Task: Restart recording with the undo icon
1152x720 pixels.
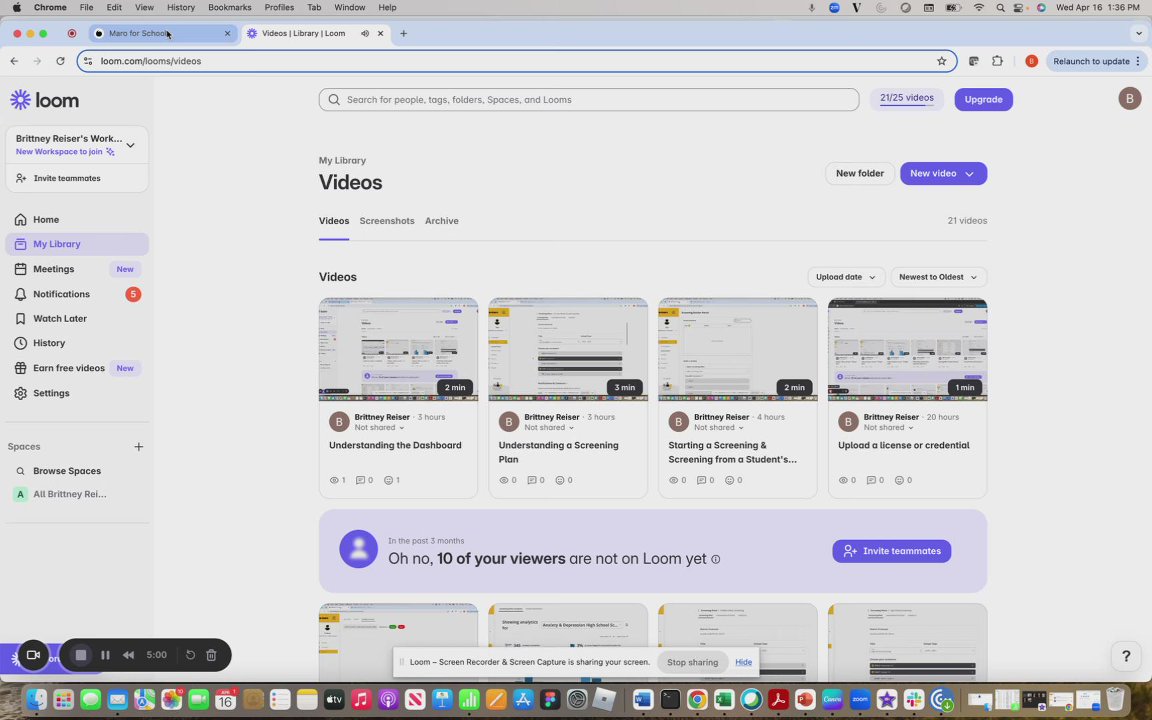Action: 190,655
